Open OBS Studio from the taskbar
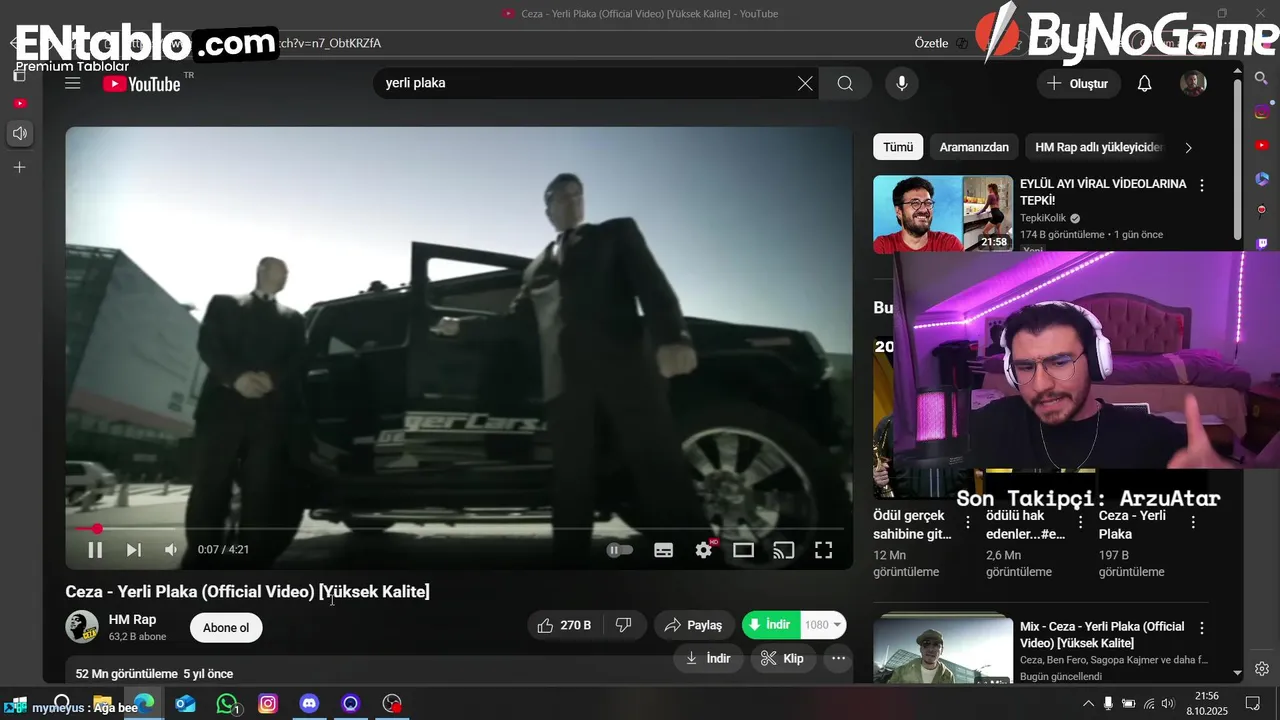This screenshot has height=720, width=1280. pos(392,704)
